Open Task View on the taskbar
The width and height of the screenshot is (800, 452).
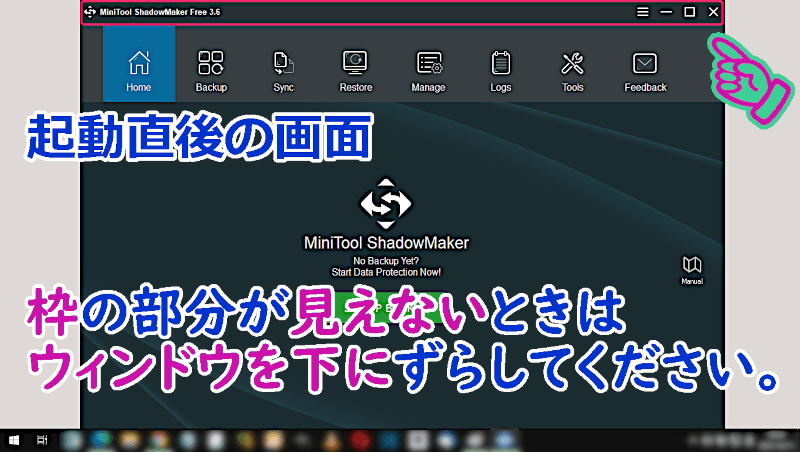pos(42,440)
